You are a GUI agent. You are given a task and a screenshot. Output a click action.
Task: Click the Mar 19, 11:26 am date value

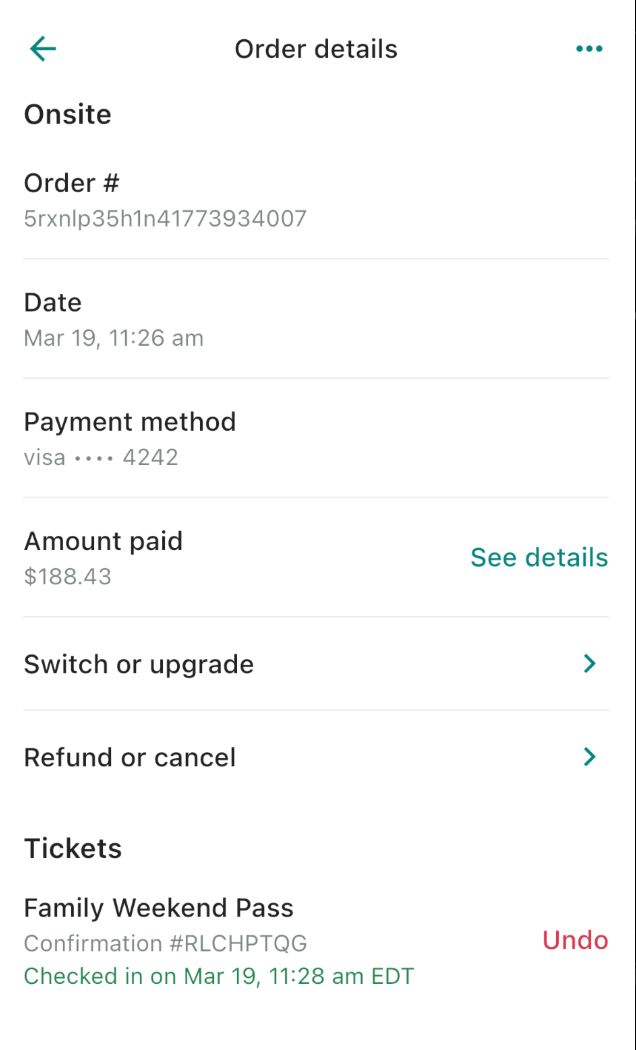click(114, 338)
